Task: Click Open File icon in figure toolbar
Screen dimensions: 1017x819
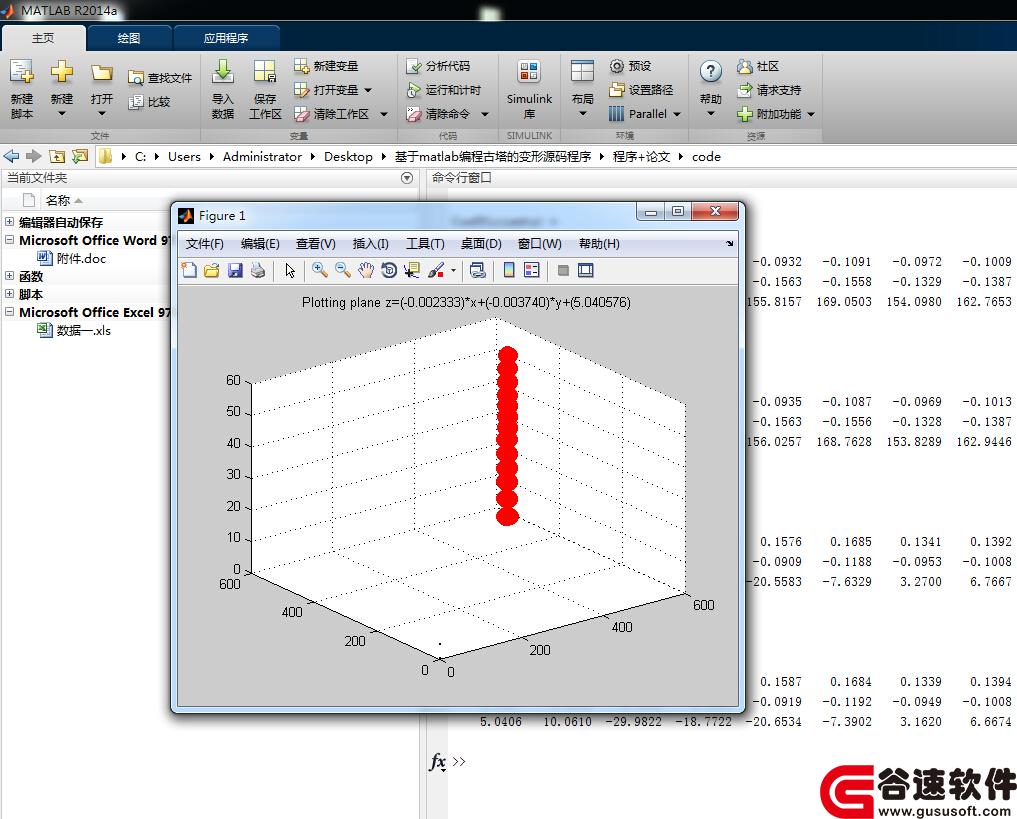Action: pyautogui.click(x=211, y=270)
